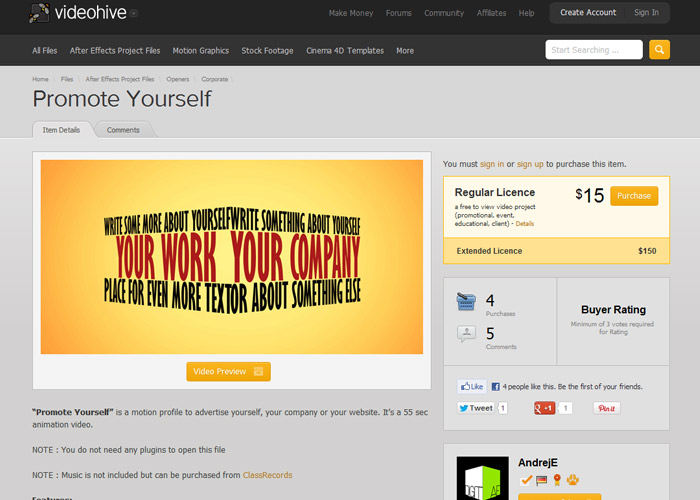Open the marketplace dropdown beside the videohive logo
This screenshot has width=700, height=500.
[x=133, y=14]
